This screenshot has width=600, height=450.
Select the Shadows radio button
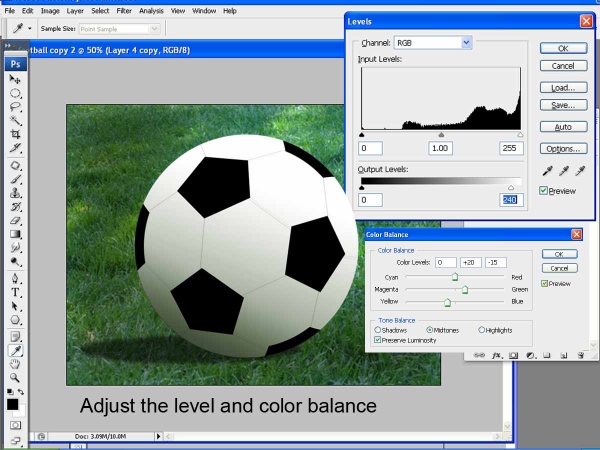tap(378, 330)
